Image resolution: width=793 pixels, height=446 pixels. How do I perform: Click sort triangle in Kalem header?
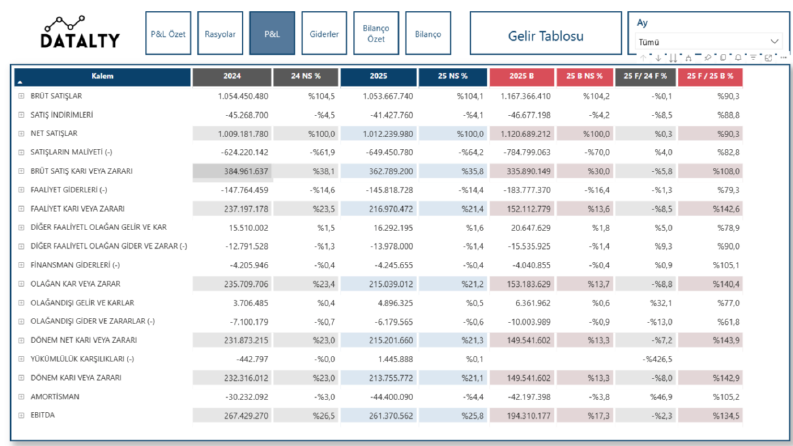[20, 82]
